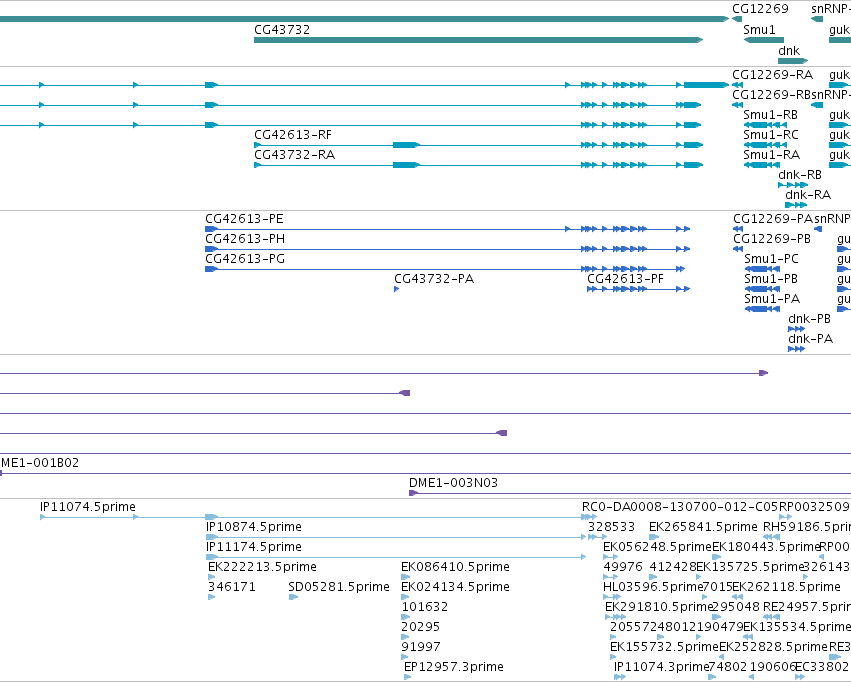Open EST IP11174.5prime label
The width and height of the screenshot is (851, 682).
[253, 547]
